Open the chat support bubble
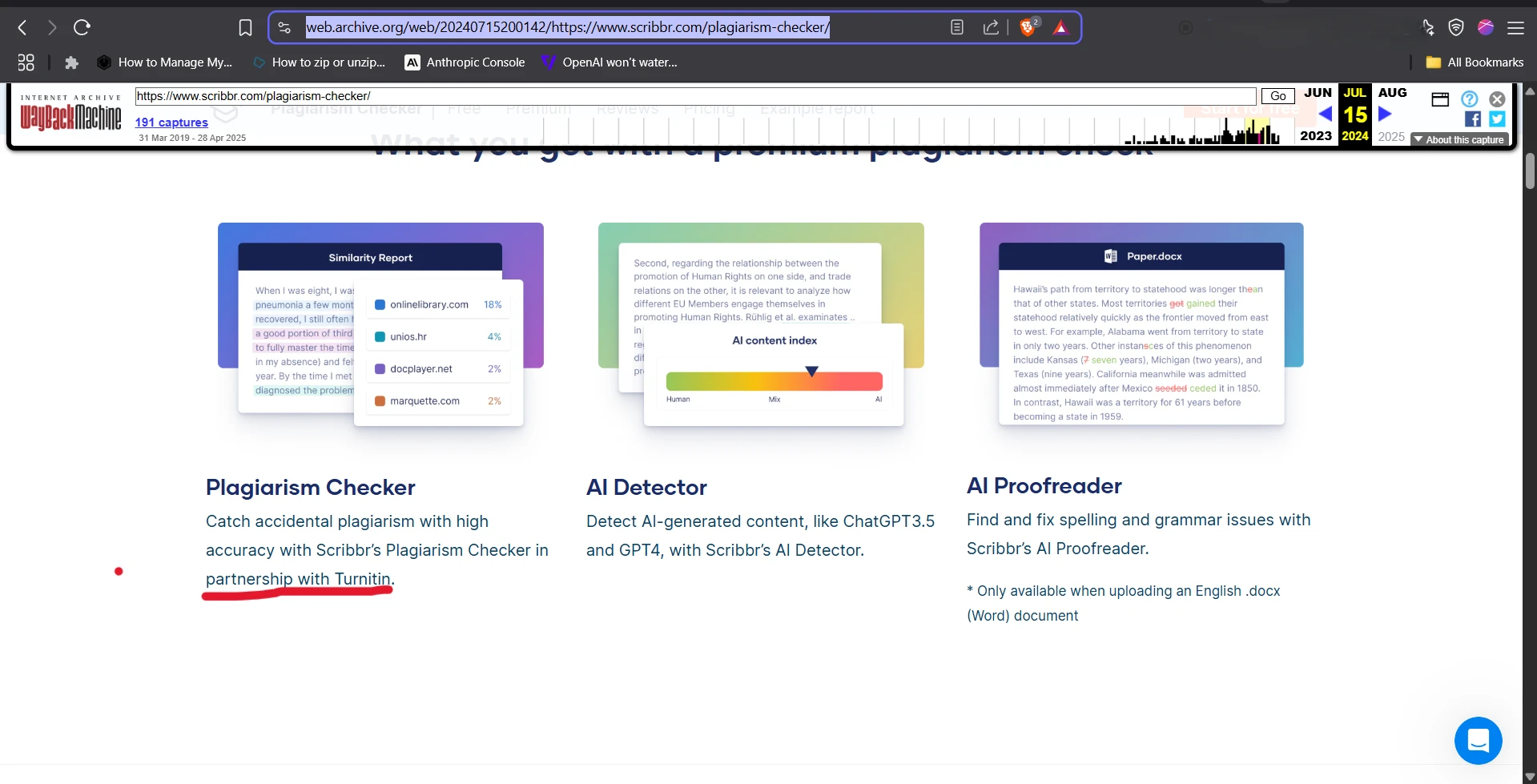Viewport: 1537px width, 784px height. pyautogui.click(x=1478, y=741)
